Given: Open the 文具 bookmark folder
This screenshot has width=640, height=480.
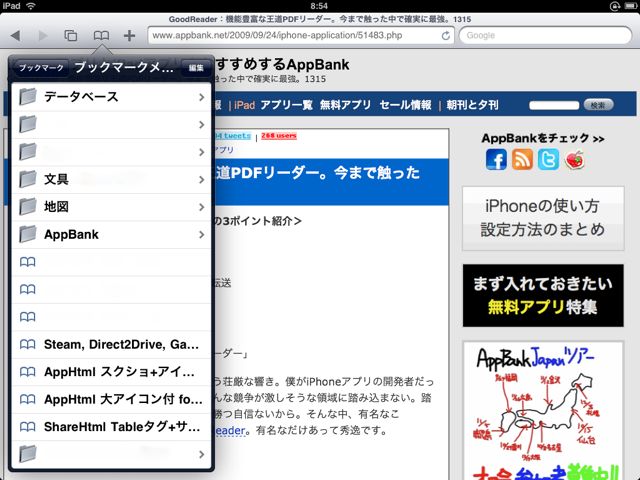Looking at the screenshot, I should click(x=111, y=179).
